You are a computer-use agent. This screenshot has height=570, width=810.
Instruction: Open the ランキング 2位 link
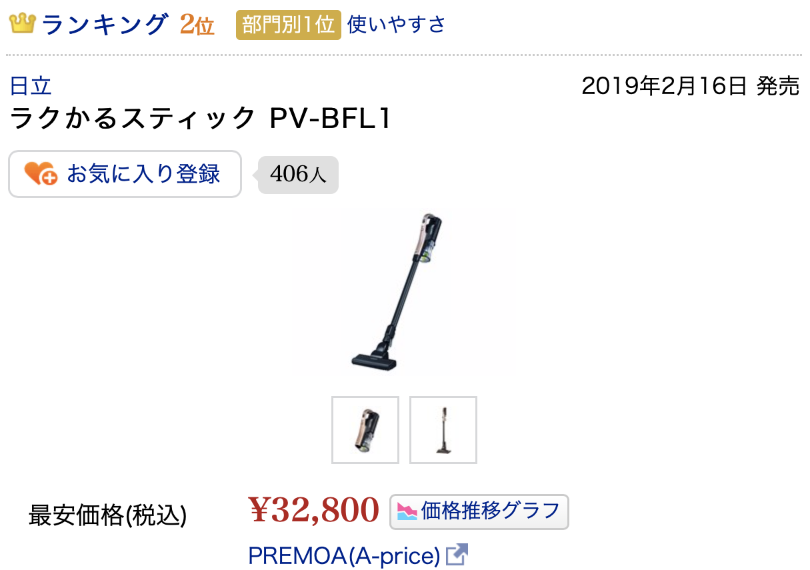coord(128,24)
